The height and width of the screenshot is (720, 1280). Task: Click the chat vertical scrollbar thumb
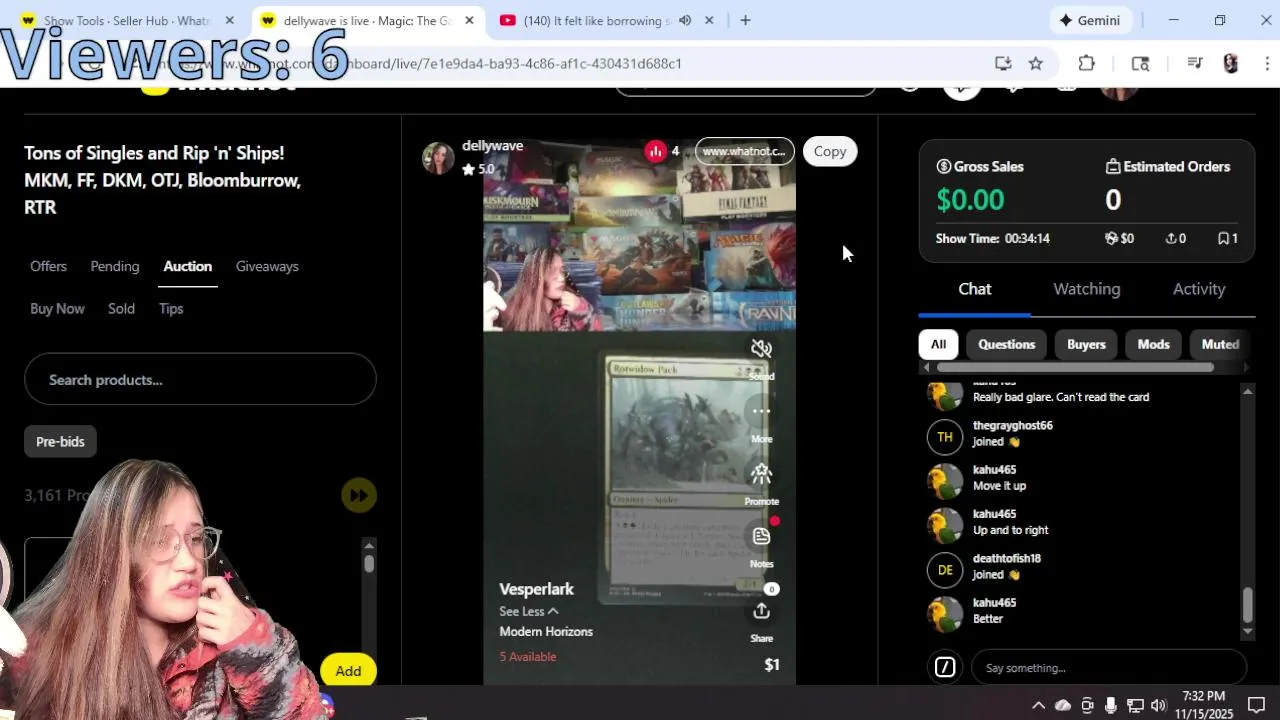(1247, 604)
